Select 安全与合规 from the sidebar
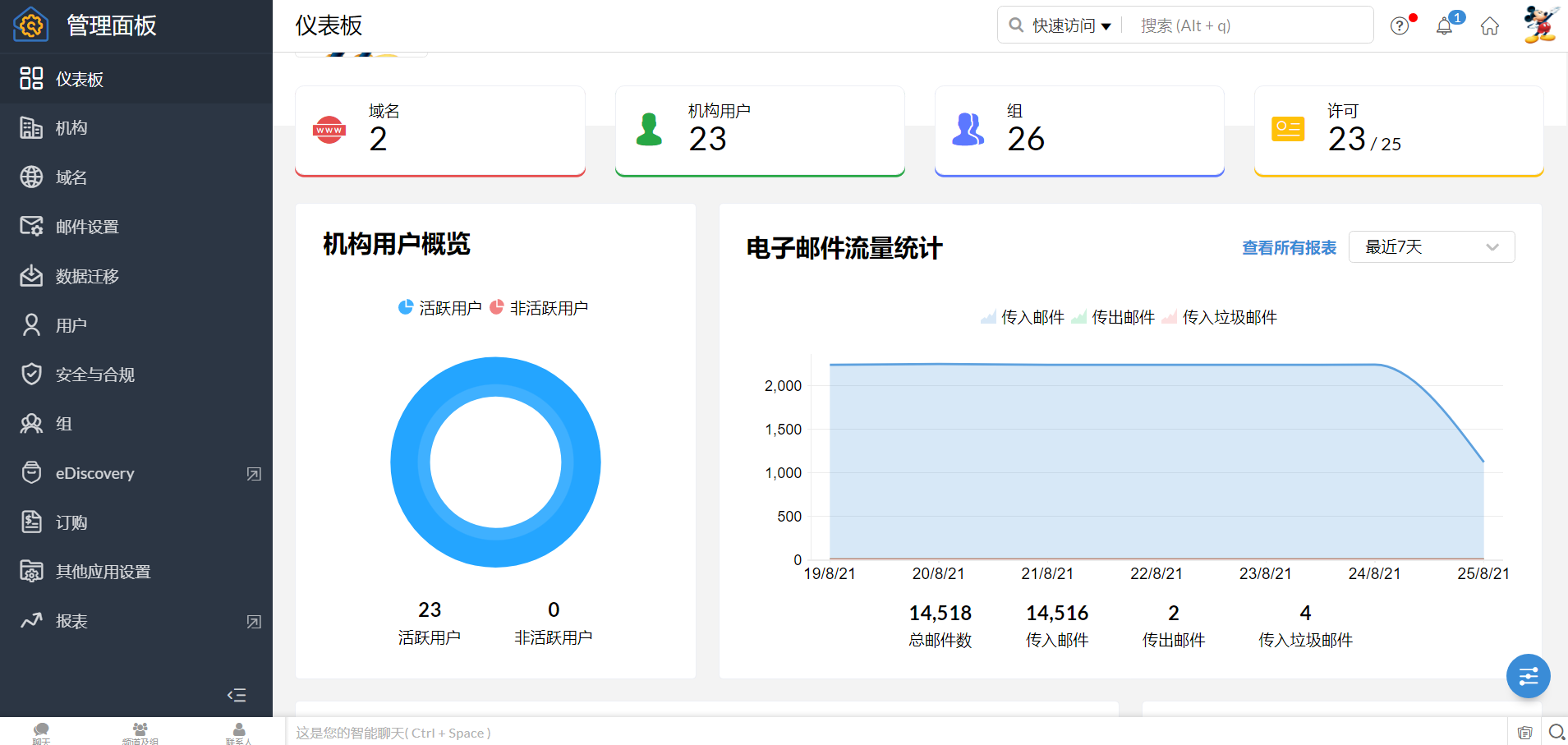This screenshot has height=745, width=1568. [94, 375]
